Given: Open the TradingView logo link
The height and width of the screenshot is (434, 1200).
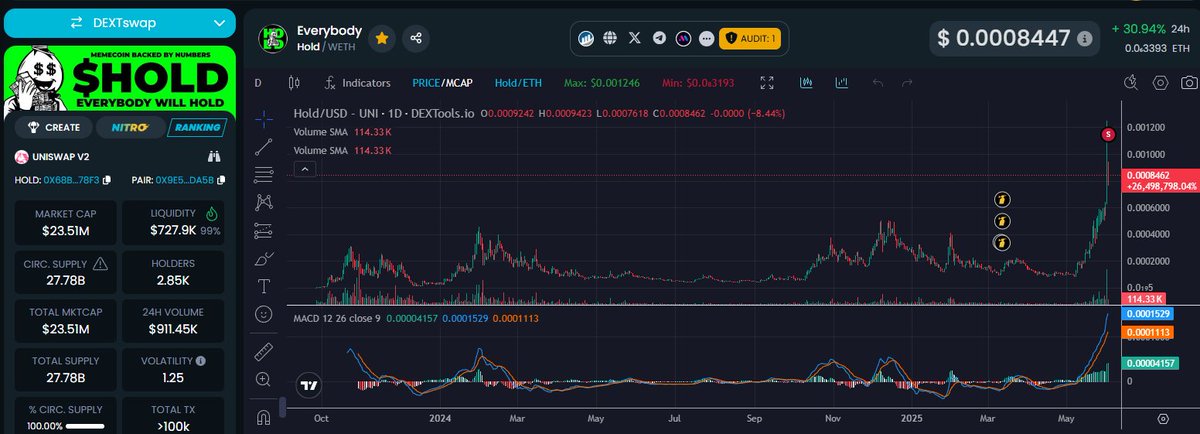Looking at the screenshot, I should (x=308, y=385).
